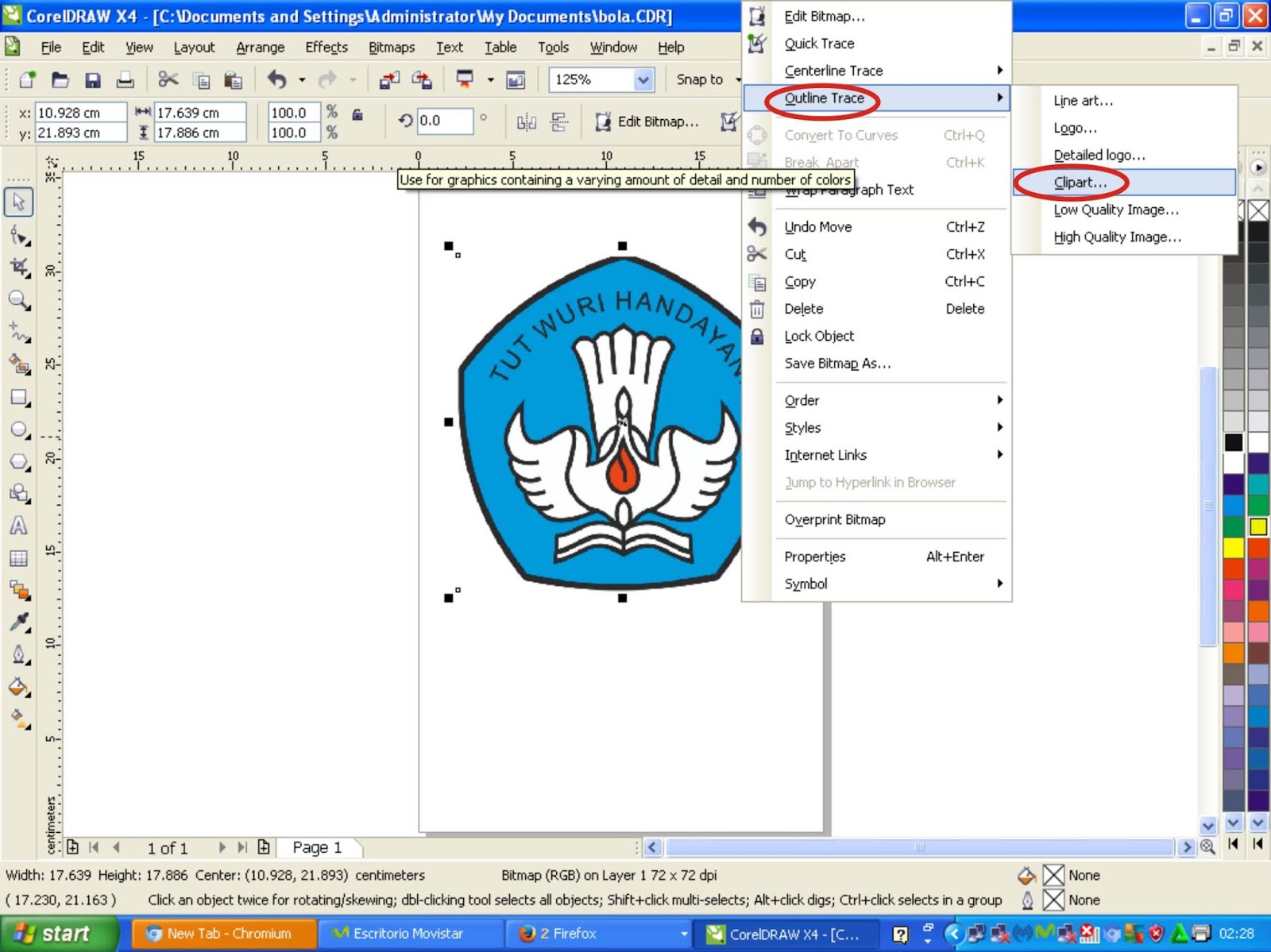
Task: Select the Table tool in toolbox
Action: [18, 558]
